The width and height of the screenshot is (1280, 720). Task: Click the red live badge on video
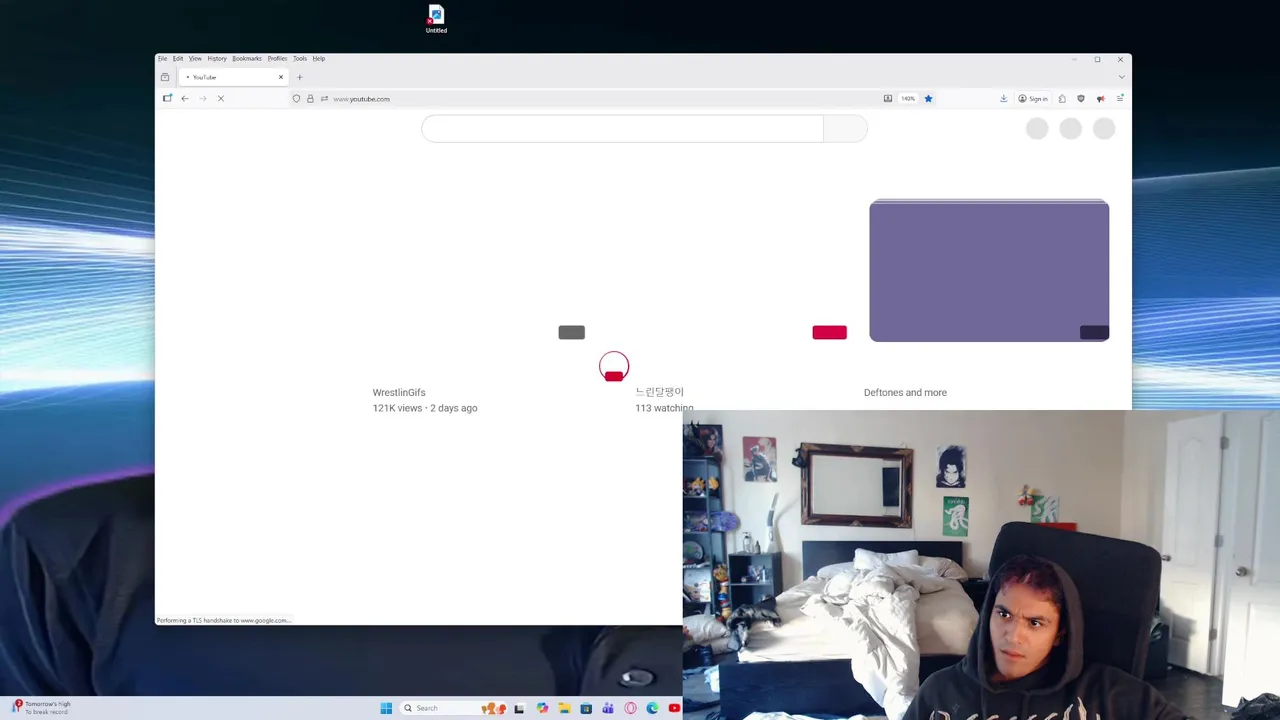coord(829,332)
